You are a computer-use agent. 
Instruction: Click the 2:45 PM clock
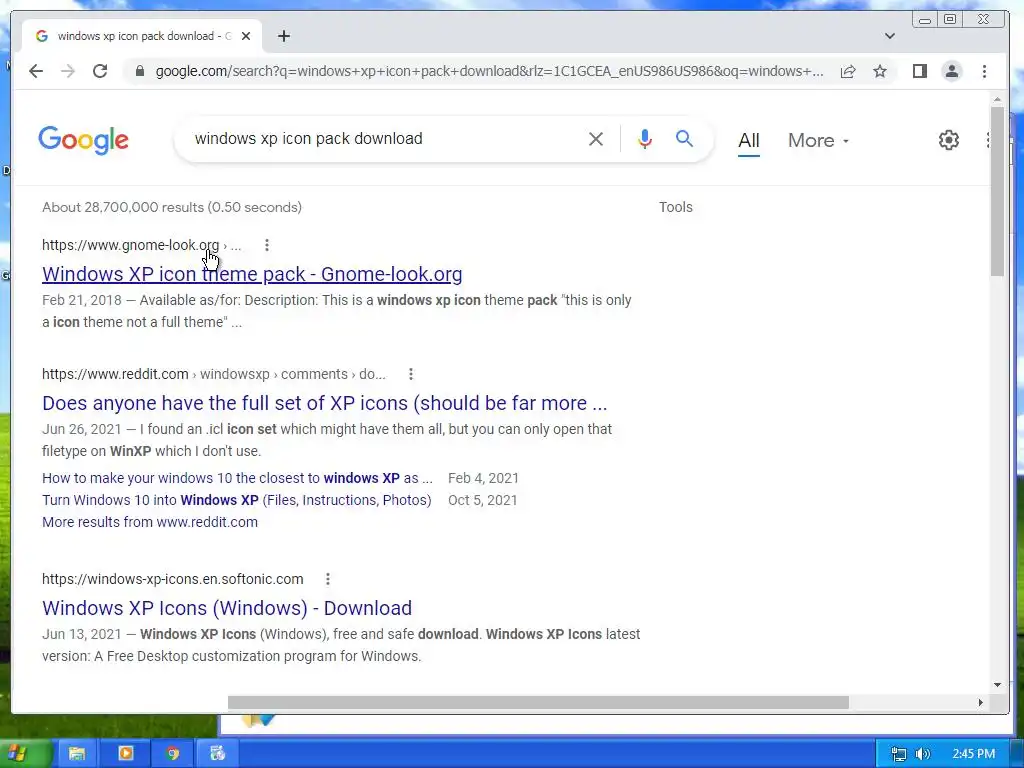pyautogui.click(x=974, y=754)
